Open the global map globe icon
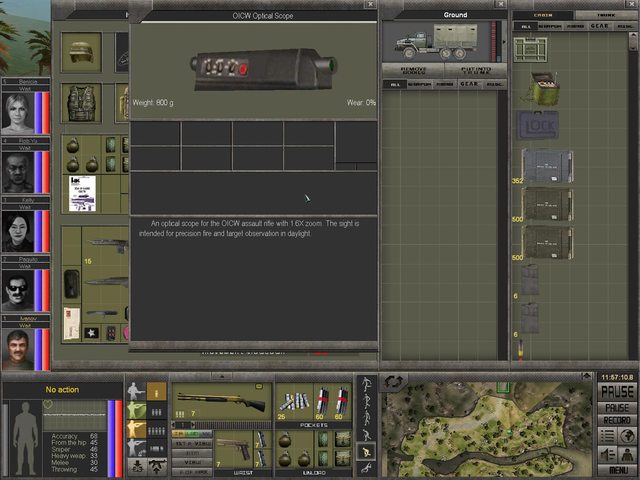Image resolution: width=640 pixels, height=480 pixels. [627, 436]
